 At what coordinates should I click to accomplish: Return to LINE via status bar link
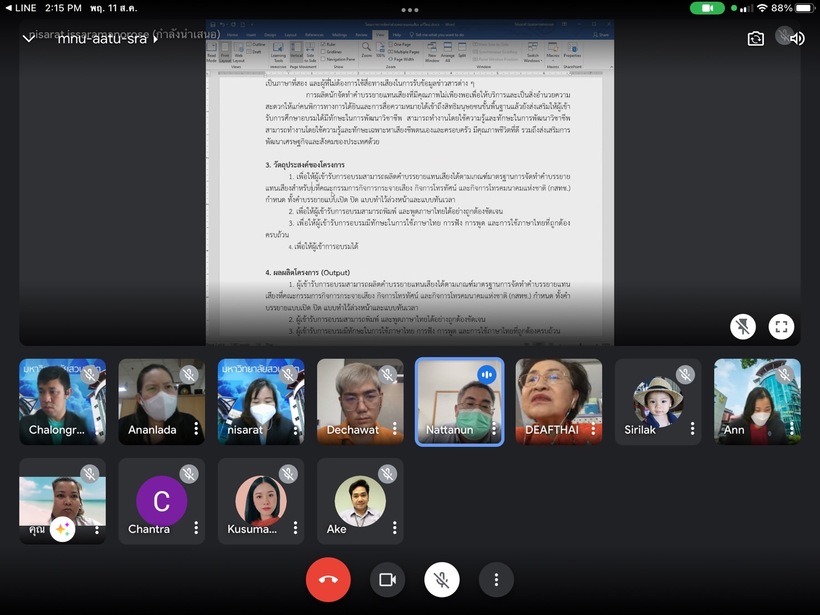pos(20,8)
